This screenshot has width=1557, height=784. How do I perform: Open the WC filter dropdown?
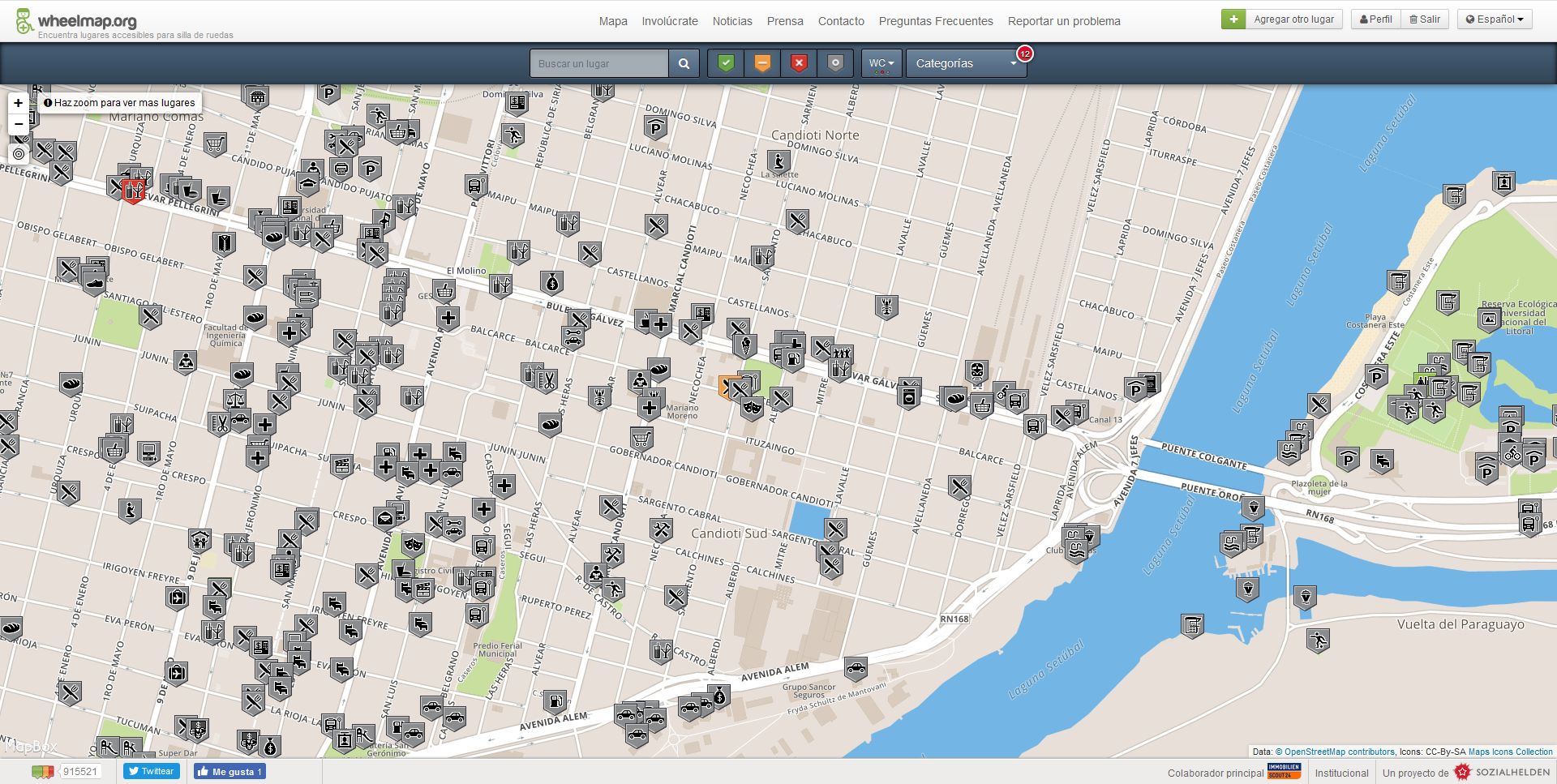point(881,63)
